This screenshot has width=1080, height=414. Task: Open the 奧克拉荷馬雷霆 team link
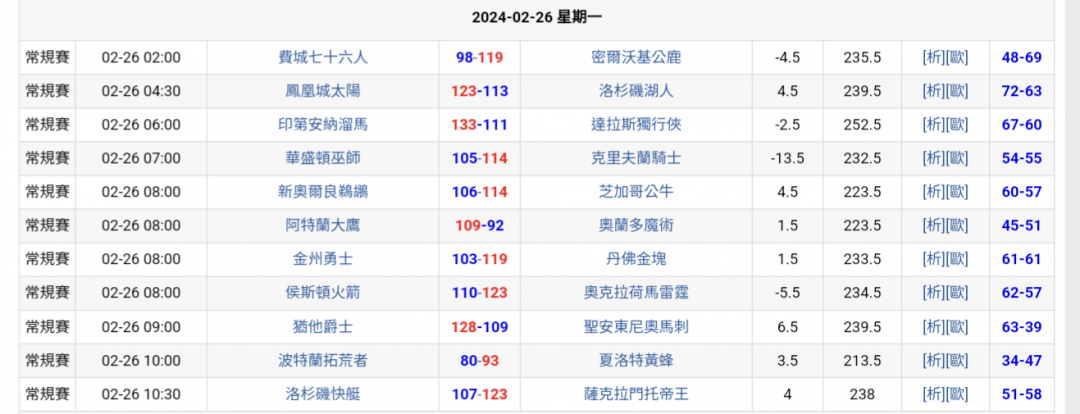click(x=636, y=293)
